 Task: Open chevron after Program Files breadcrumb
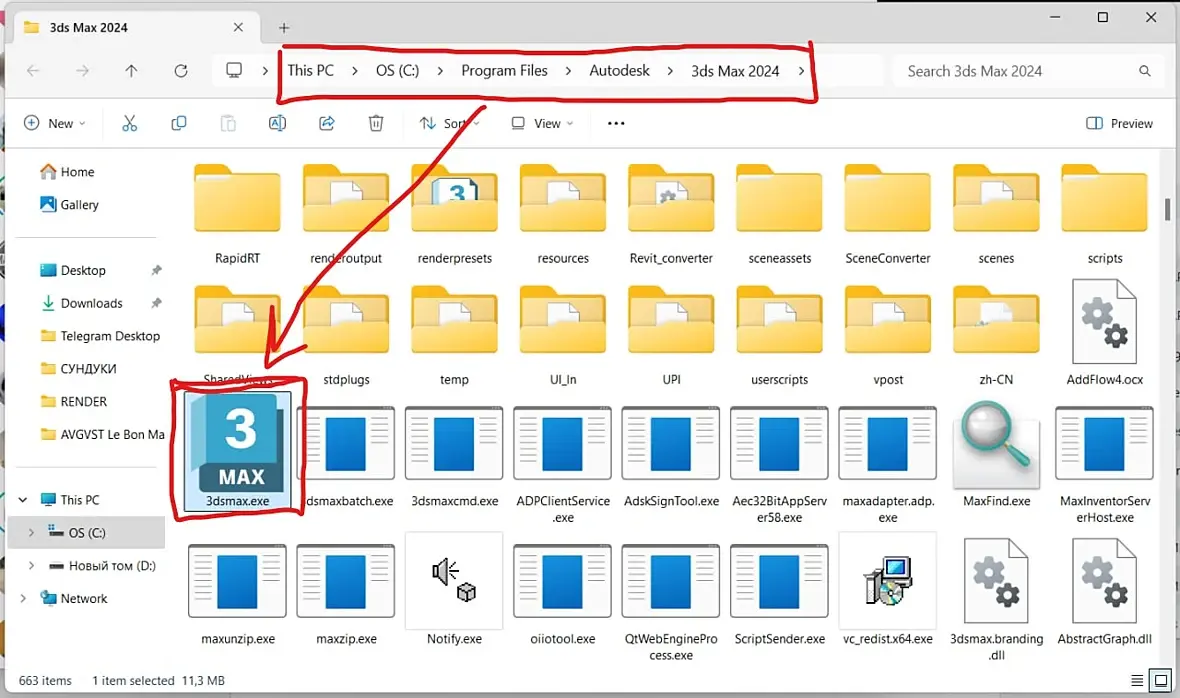568,71
